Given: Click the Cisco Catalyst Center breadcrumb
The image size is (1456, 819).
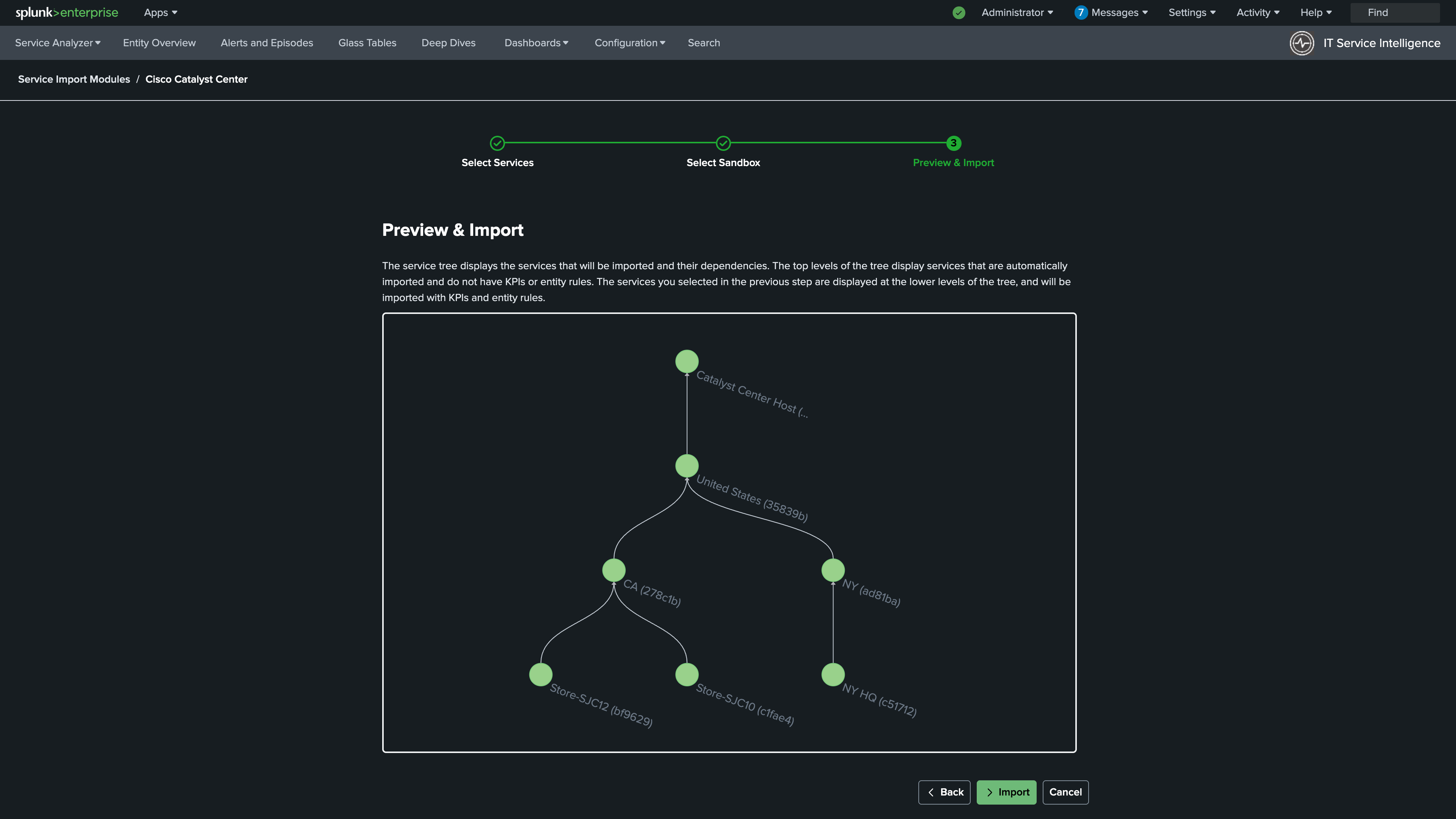Looking at the screenshot, I should [197, 79].
